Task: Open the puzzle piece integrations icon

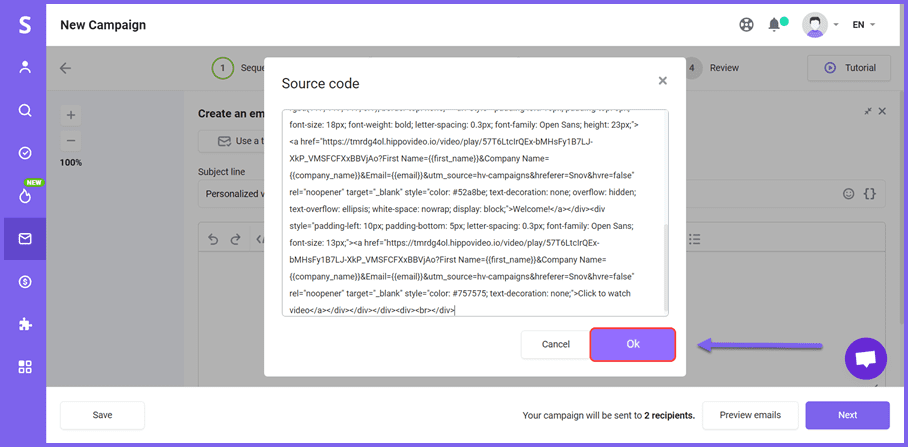Action: 25,324
